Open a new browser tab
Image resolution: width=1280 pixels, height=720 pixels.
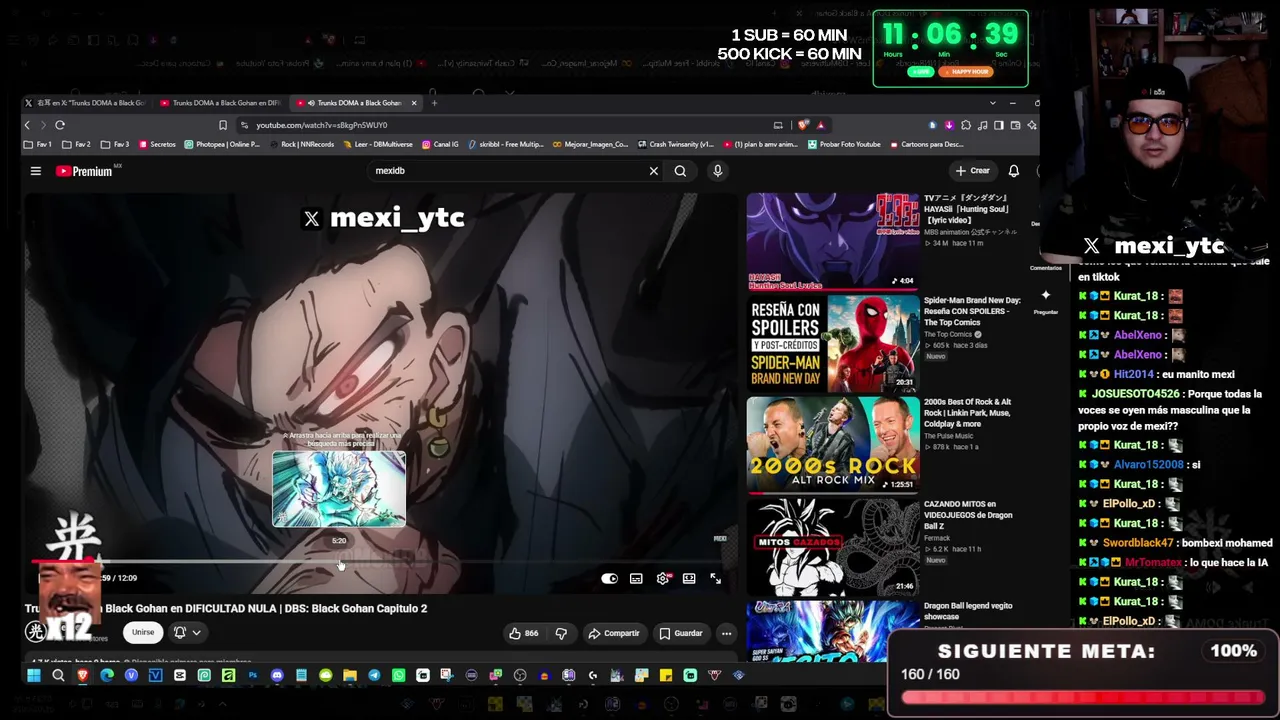tap(434, 103)
